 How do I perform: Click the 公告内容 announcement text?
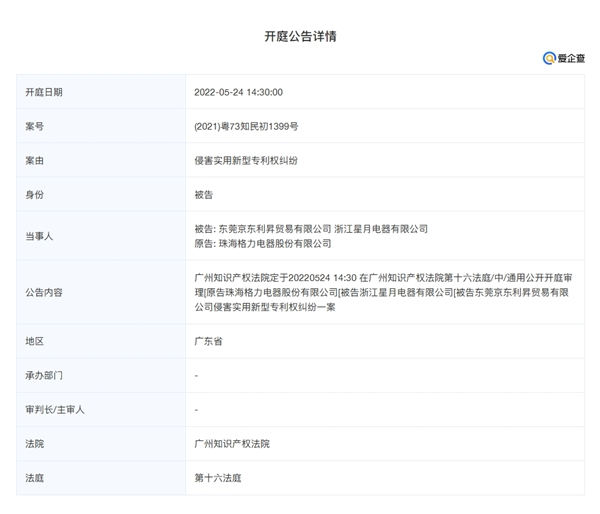coord(383,292)
